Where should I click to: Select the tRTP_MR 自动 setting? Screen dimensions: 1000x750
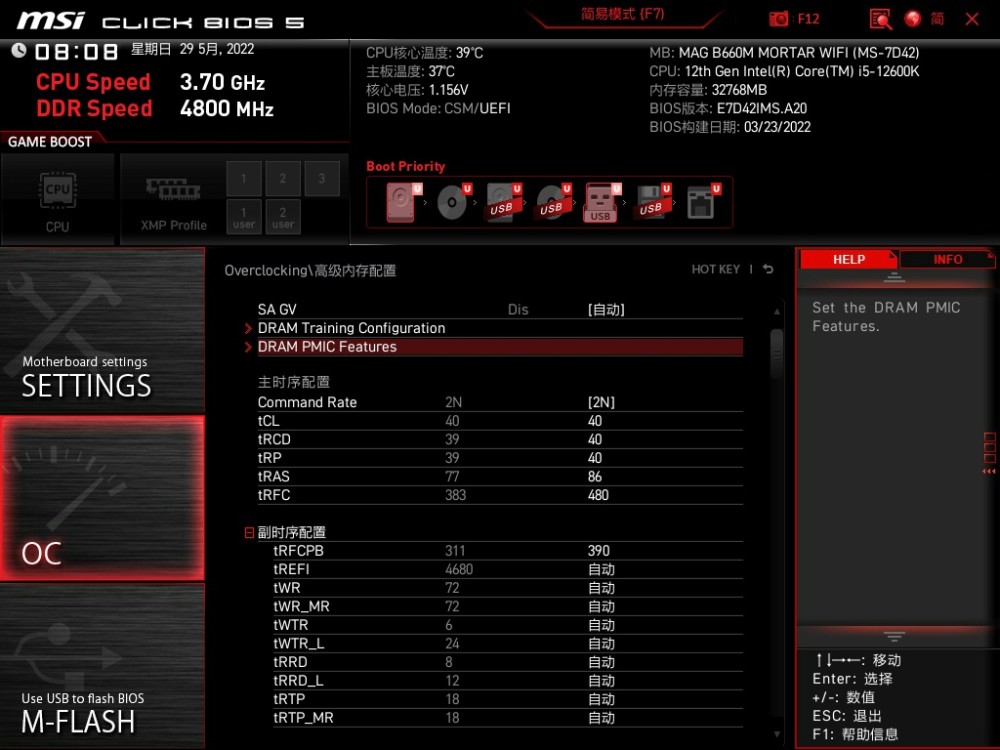[x=601, y=717]
